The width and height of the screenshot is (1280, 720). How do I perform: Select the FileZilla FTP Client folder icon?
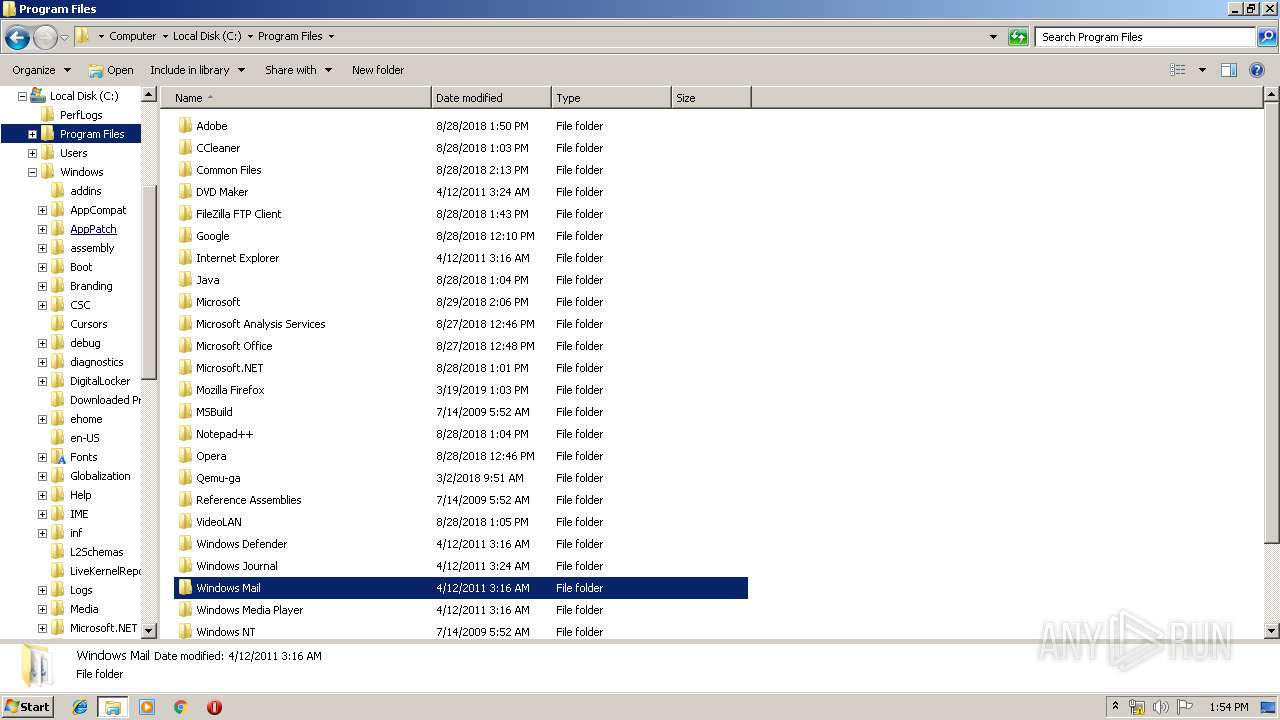pyautogui.click(x=185, y=214)
